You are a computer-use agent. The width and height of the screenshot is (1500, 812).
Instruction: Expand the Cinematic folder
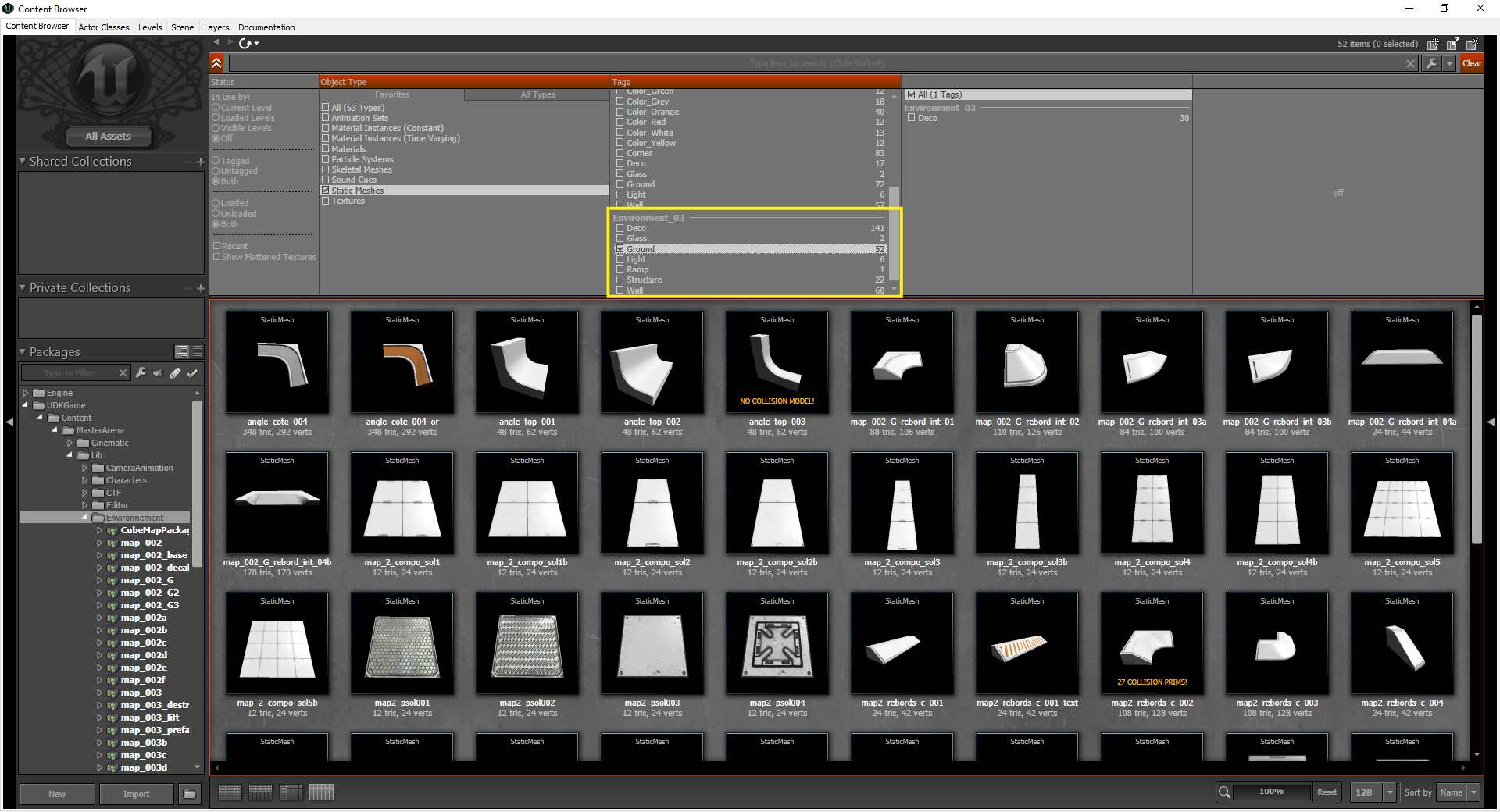coord(70,443)
